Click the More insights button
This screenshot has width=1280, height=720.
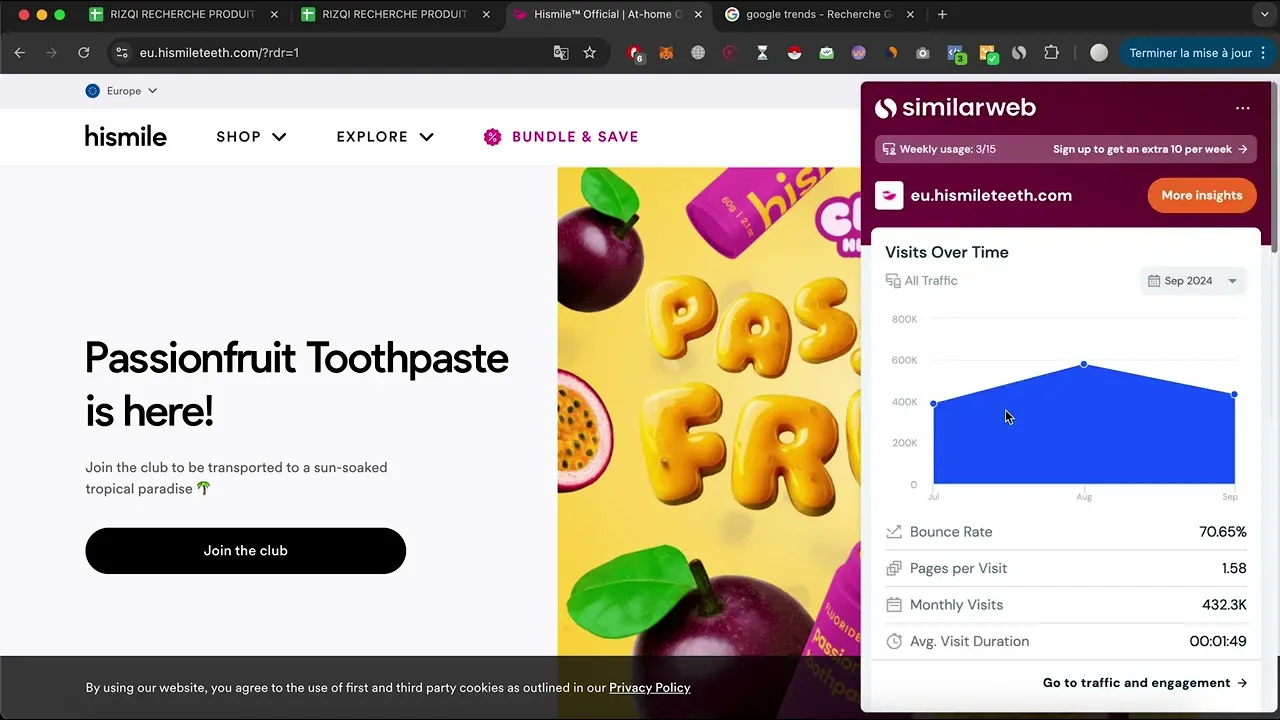coord(1201,195)
